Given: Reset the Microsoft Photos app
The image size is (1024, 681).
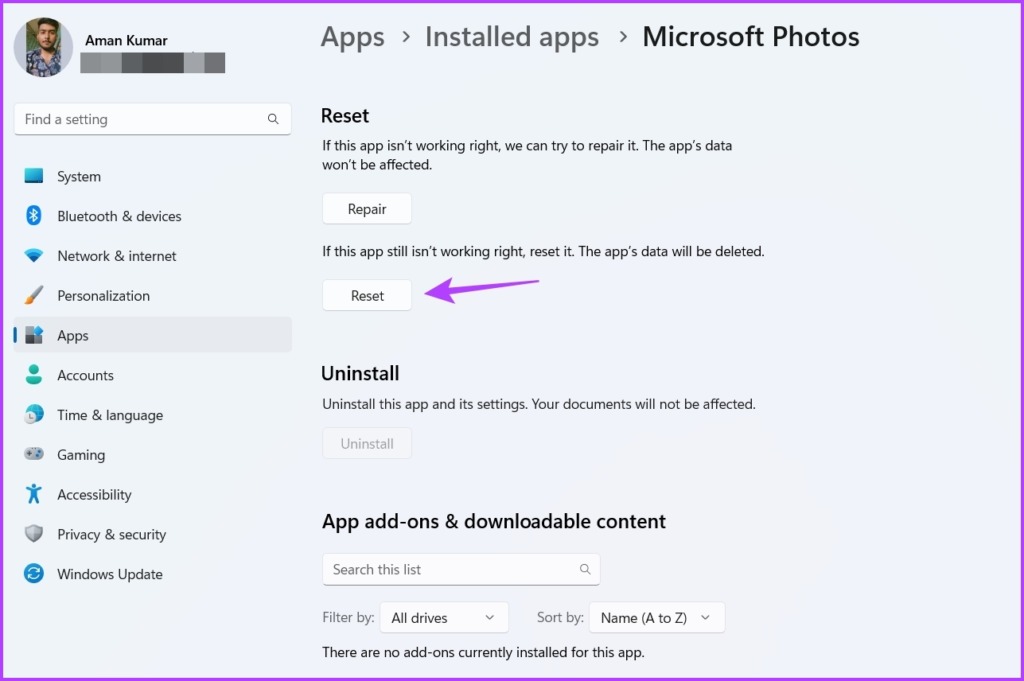Looking at the screenshot, I should 366,295.
